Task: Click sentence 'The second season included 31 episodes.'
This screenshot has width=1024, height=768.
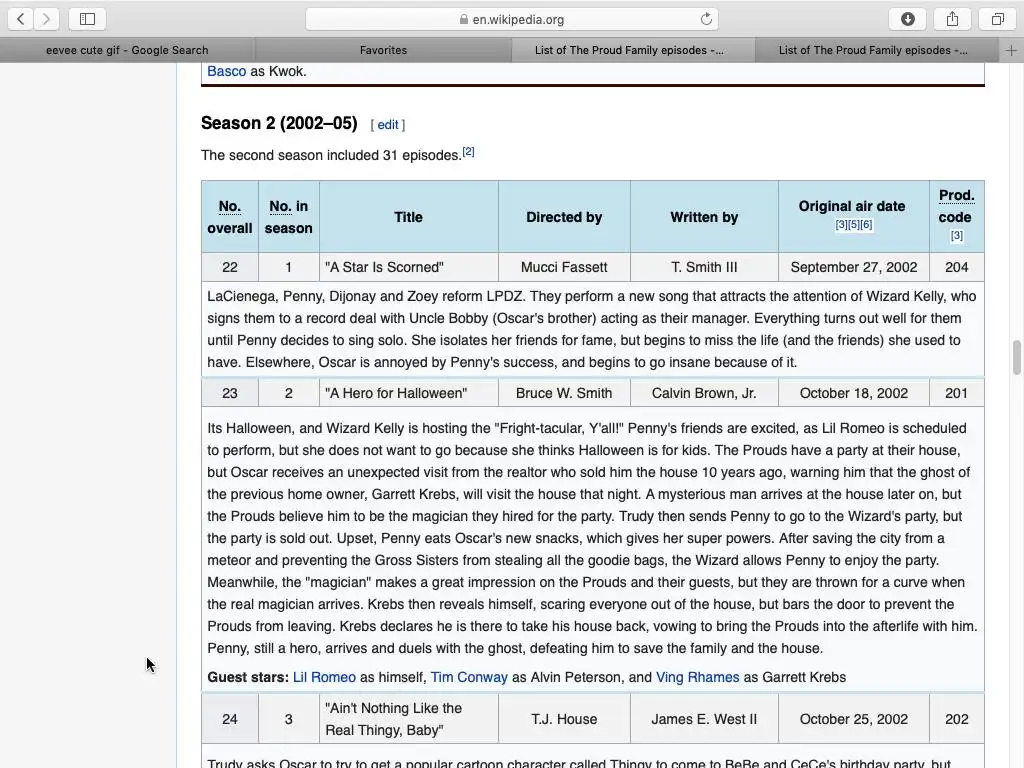Action: (x=331, y=155)
